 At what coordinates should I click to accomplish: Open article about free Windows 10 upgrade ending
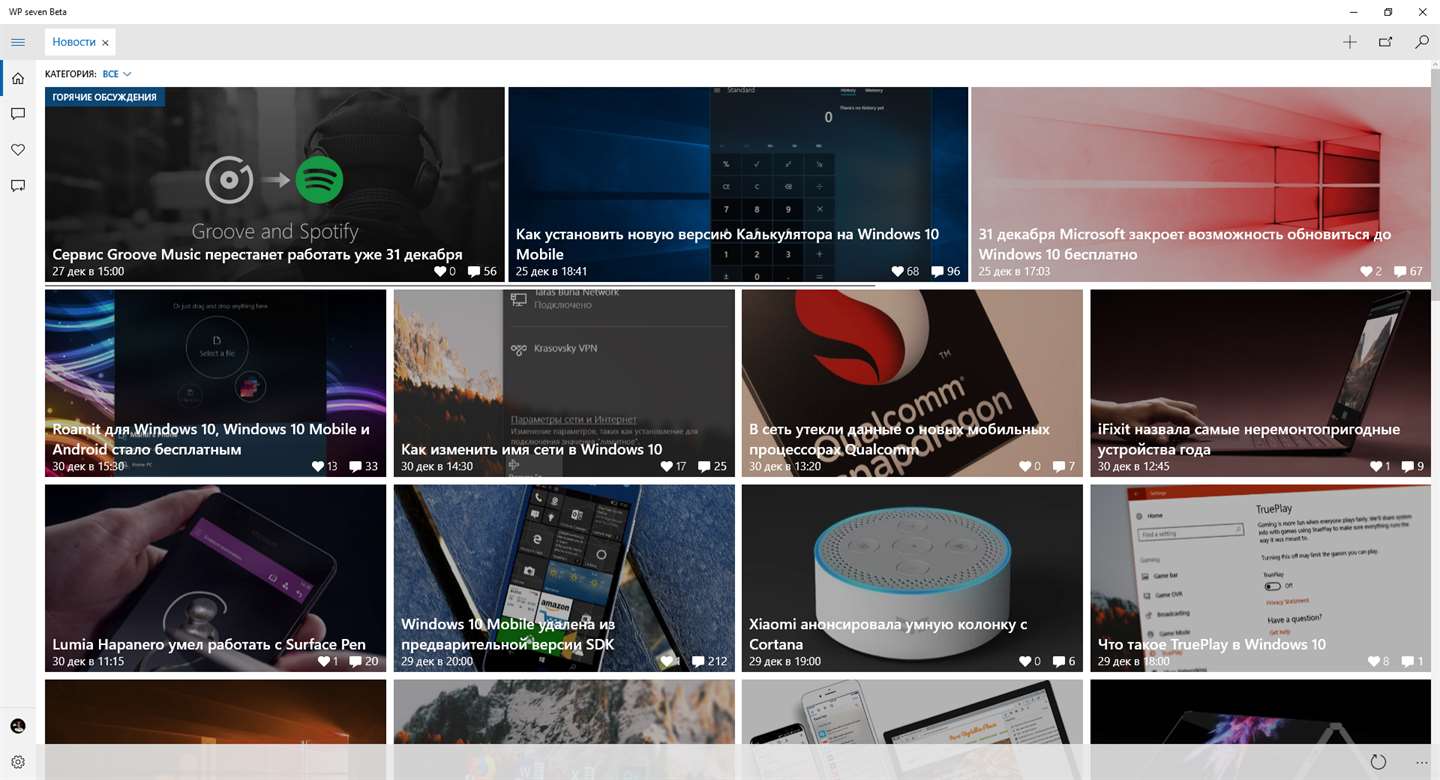pos(1185,244)
